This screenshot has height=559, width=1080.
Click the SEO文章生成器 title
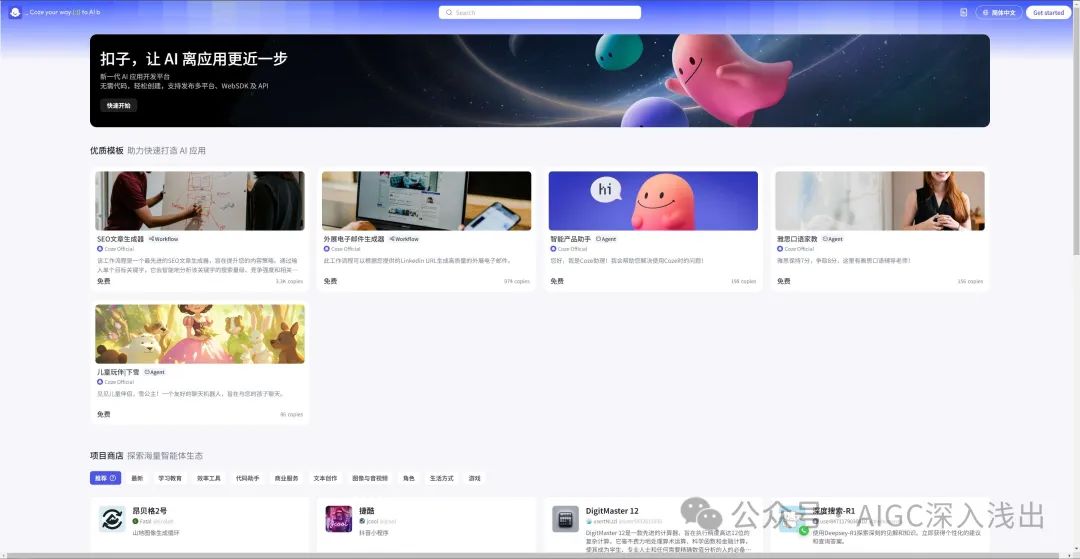coord(121,239)
